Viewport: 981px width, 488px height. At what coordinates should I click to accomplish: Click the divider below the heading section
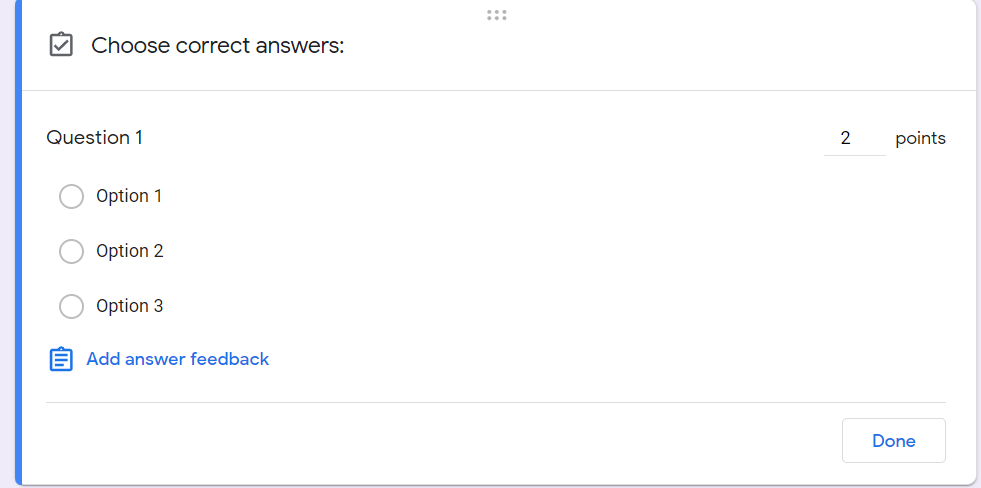[496, 90]
